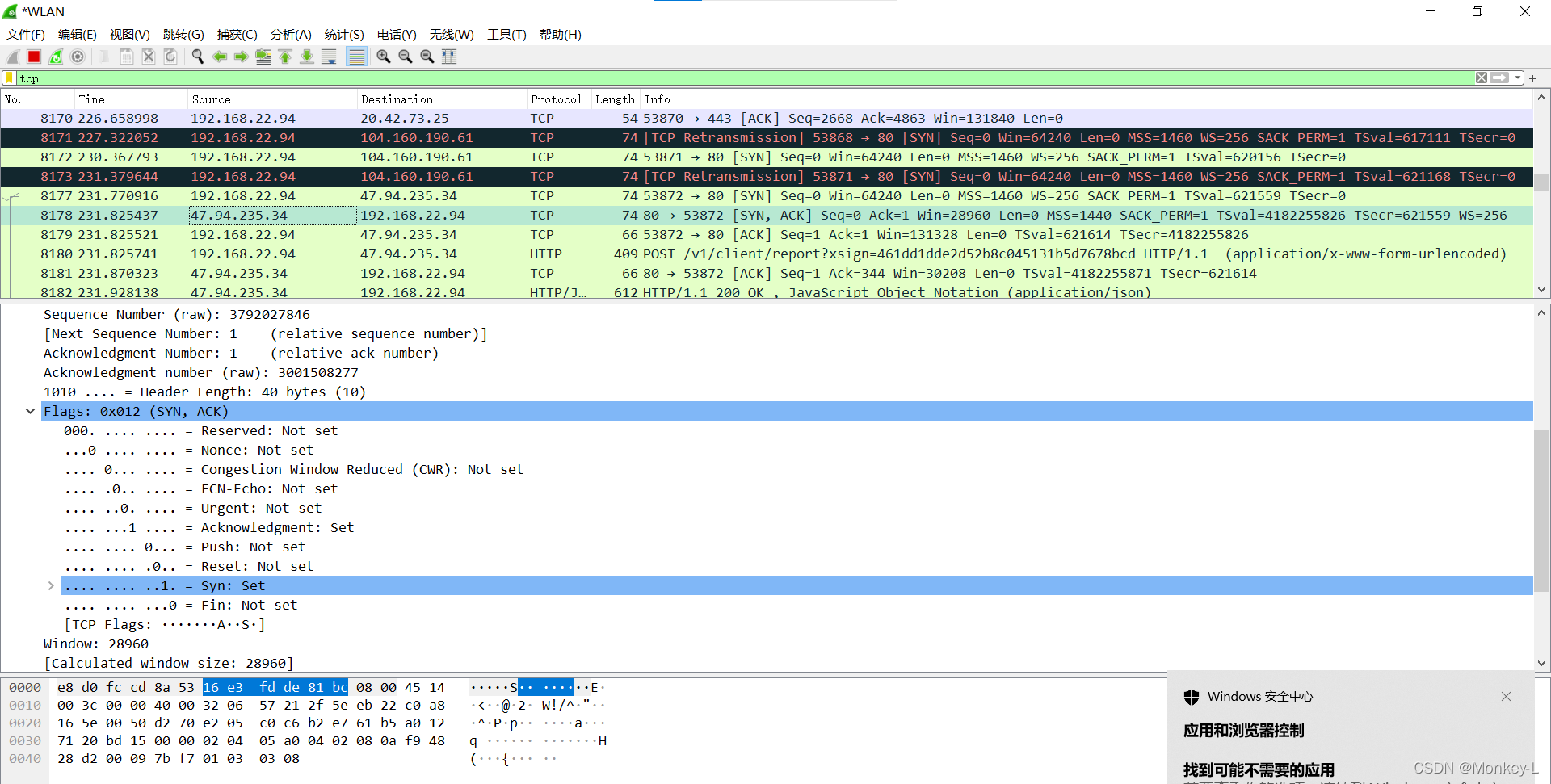Open the 电话(Y) menu
The width and height of the screenshot is (1551, 784).
397,35
